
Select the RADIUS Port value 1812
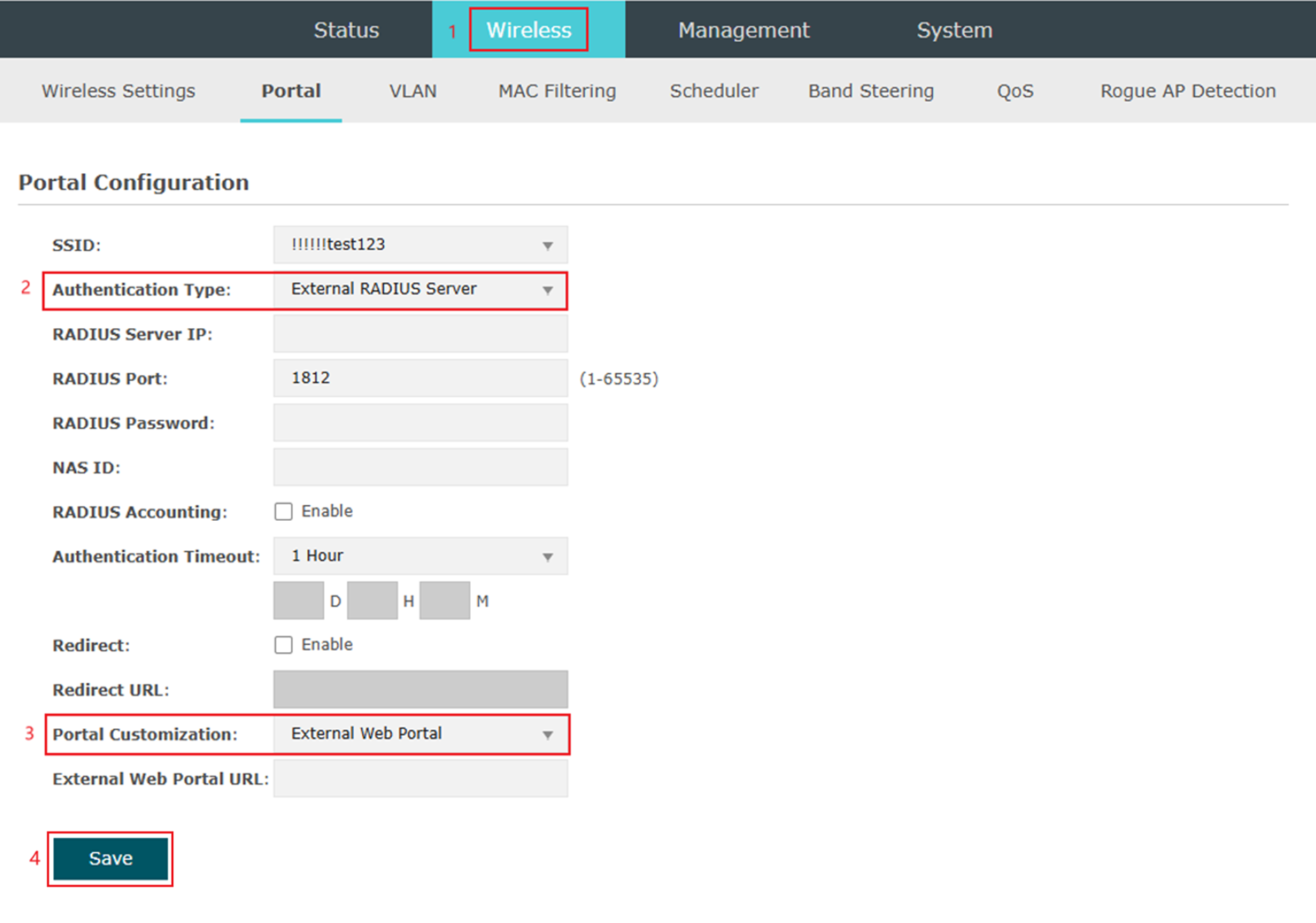[420, 378]
